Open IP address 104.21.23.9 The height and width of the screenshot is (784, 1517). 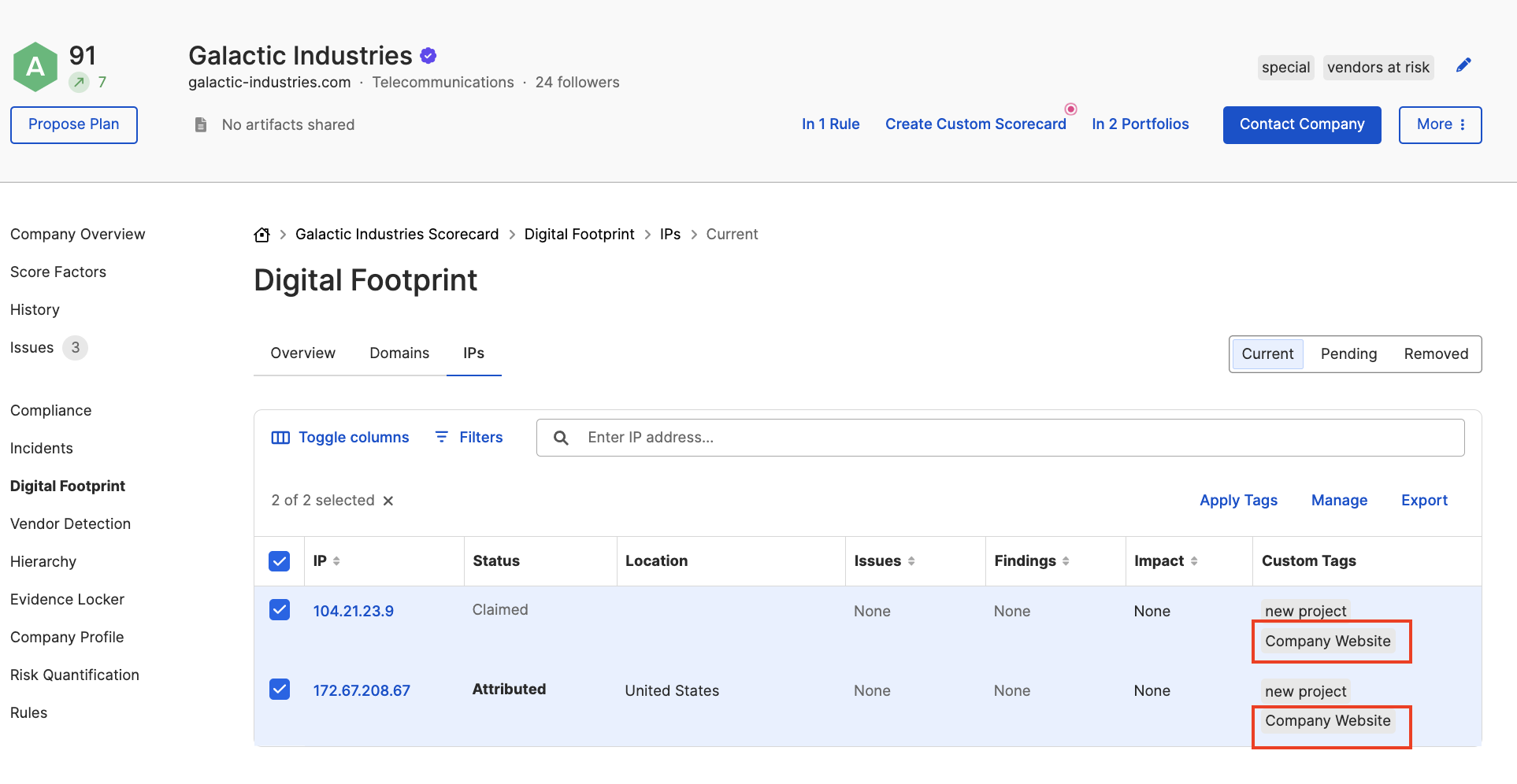pos(354,612)
